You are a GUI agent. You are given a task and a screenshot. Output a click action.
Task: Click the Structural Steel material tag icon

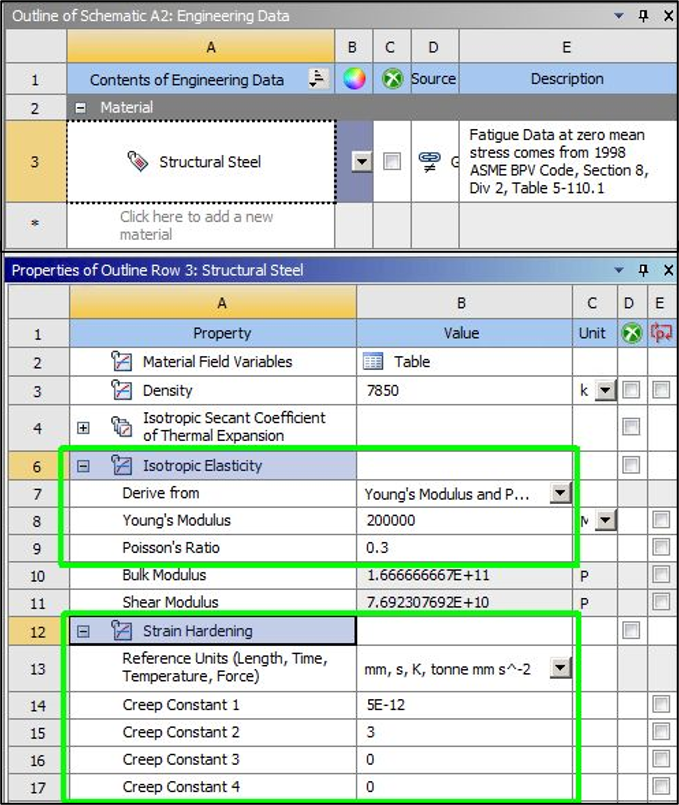tap(138, 161)
